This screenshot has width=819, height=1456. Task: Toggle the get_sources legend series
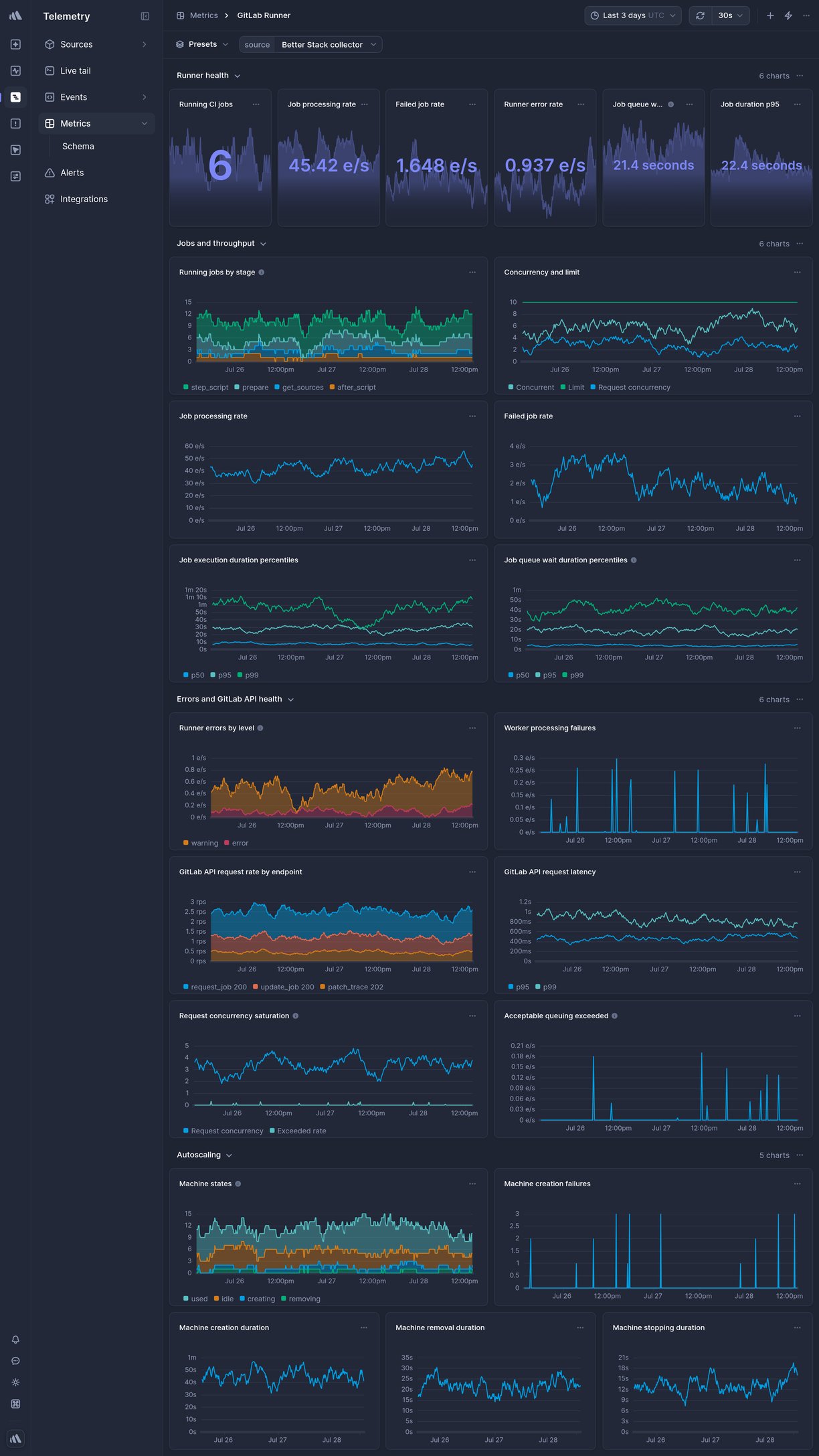pos(299,388)
